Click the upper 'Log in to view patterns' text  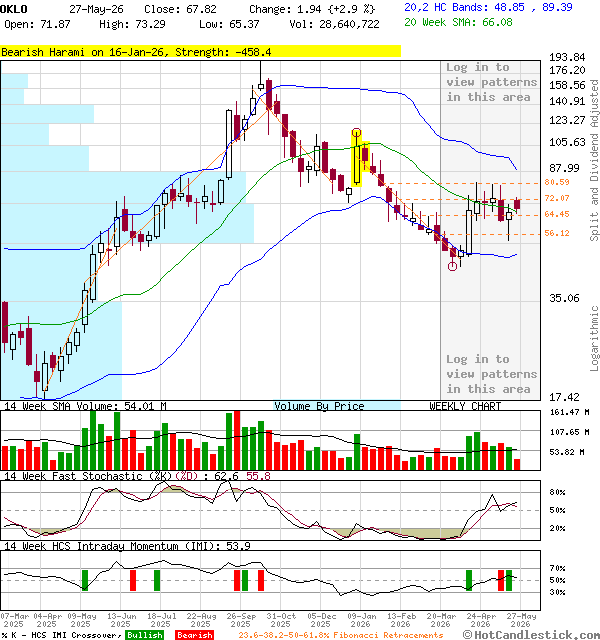pyautogui.click(x=491, y=82)
